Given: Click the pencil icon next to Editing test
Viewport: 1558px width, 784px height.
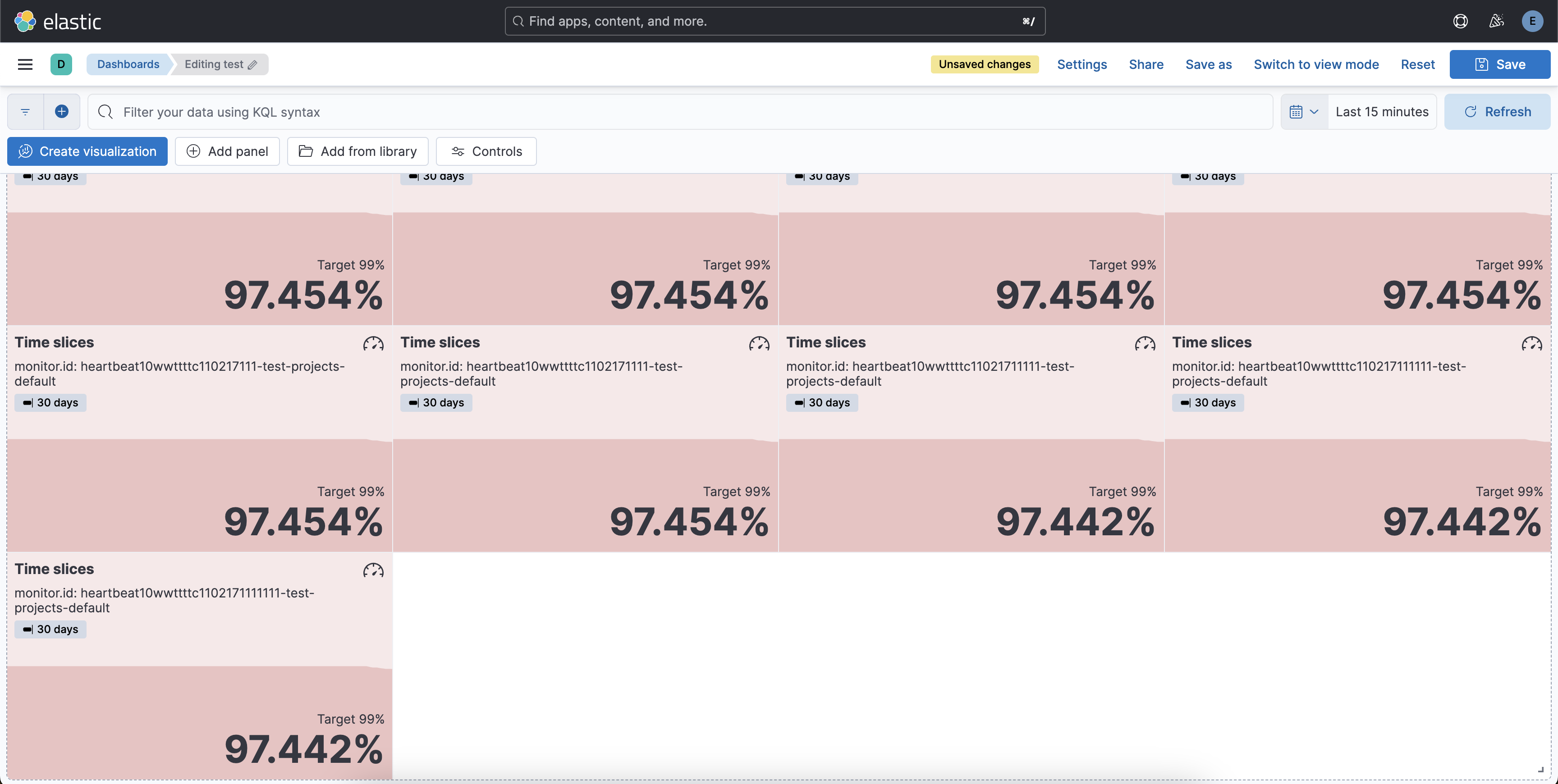Looking at the screenshot, I should point(253,65).
